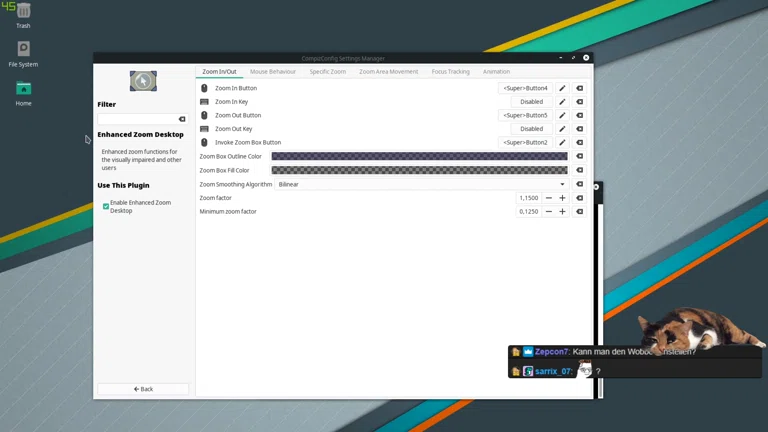Image resolution: width=768 pixels, height=432 pixels.
Task: Click the Minimum zoom factor label
Action: click(x=228, y=212)
